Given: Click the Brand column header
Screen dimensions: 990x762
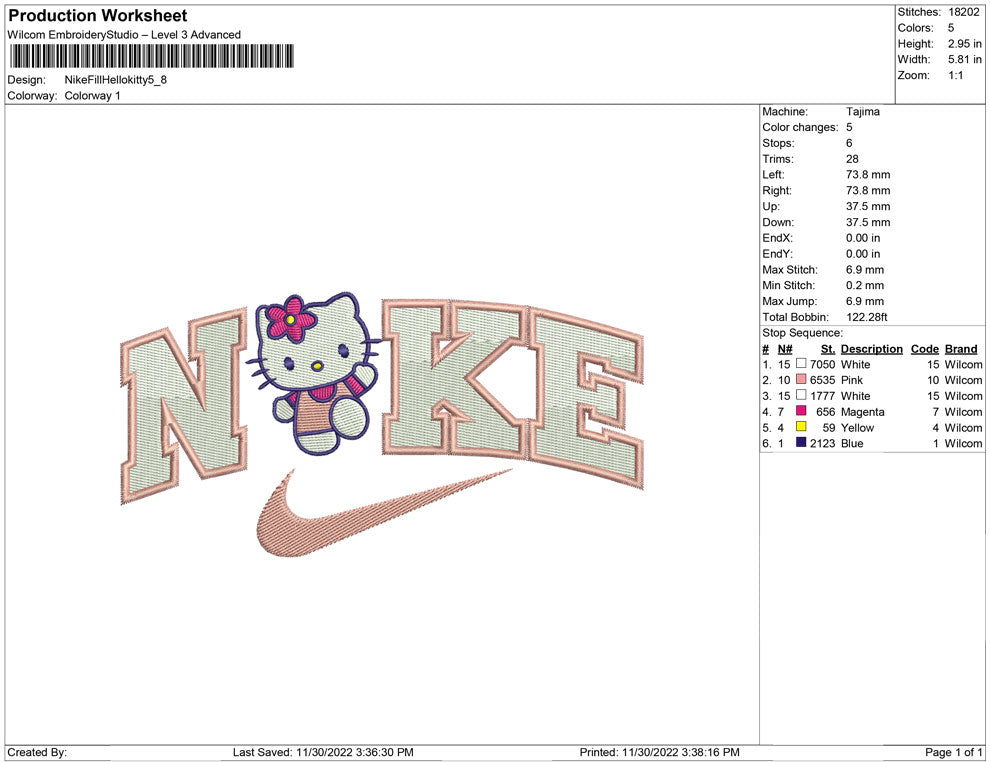Looking at the screenshot, I should point(961,348).
